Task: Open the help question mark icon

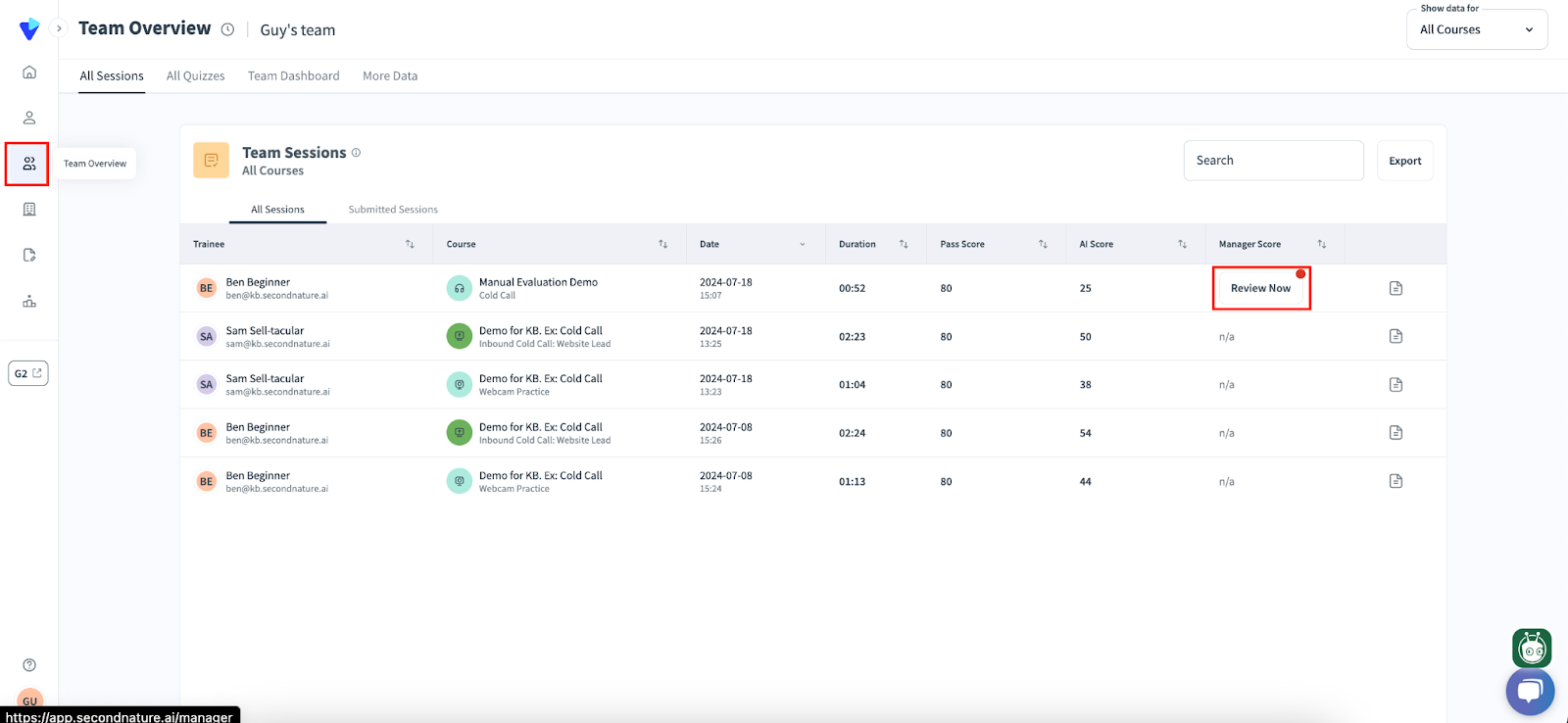Action: 29,665
